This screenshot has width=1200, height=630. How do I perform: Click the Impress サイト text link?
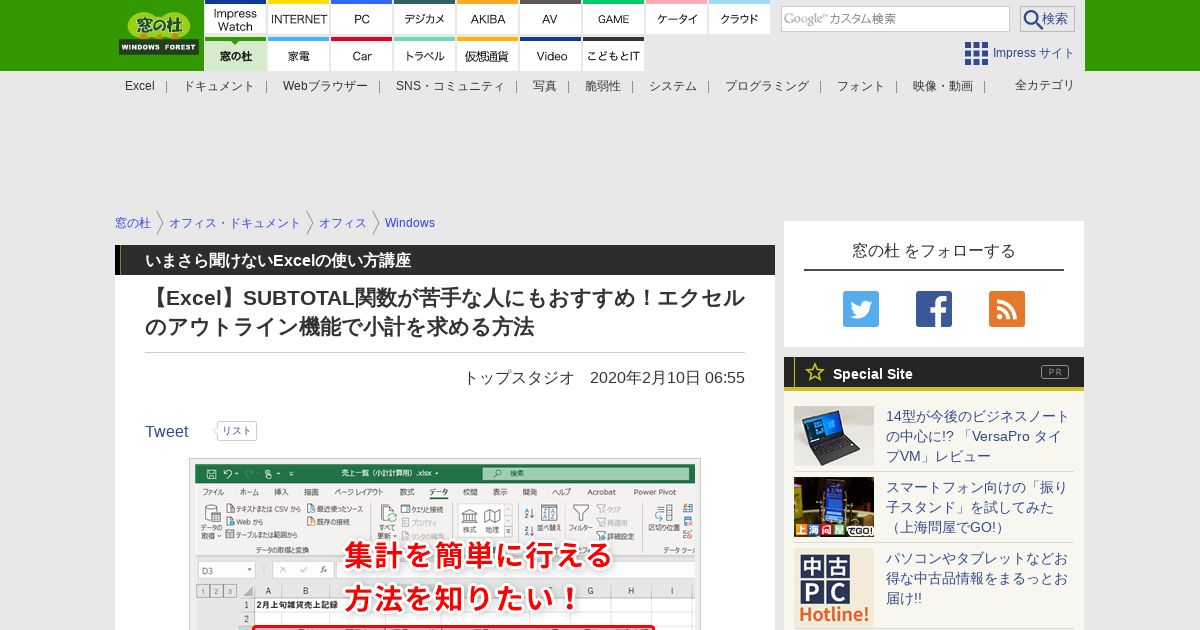1034,53
